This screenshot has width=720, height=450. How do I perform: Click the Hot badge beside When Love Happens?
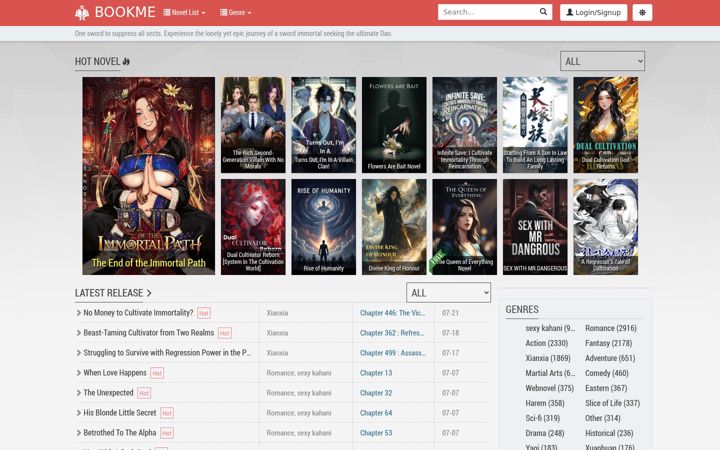(157, 373)
